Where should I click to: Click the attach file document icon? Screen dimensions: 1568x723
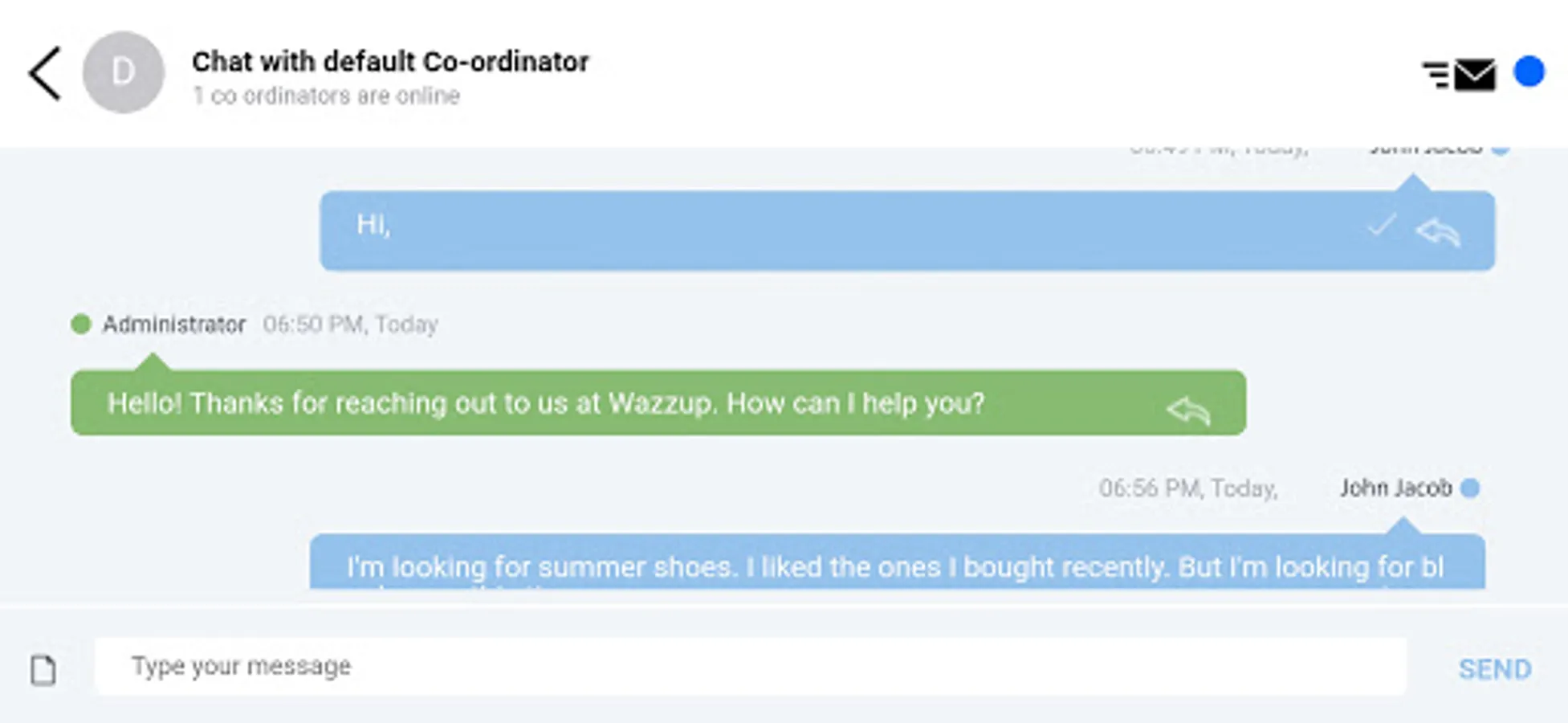[43, 670]
